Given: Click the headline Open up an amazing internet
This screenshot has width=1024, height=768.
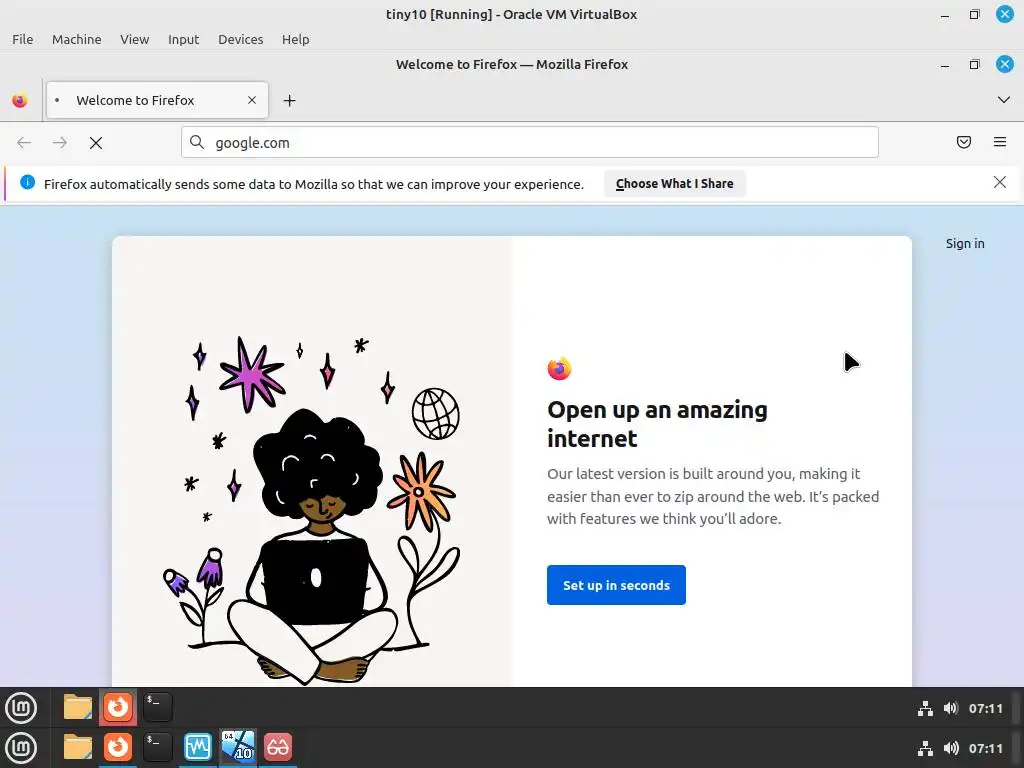Looking at the screenshot, I should coord(657,424).
